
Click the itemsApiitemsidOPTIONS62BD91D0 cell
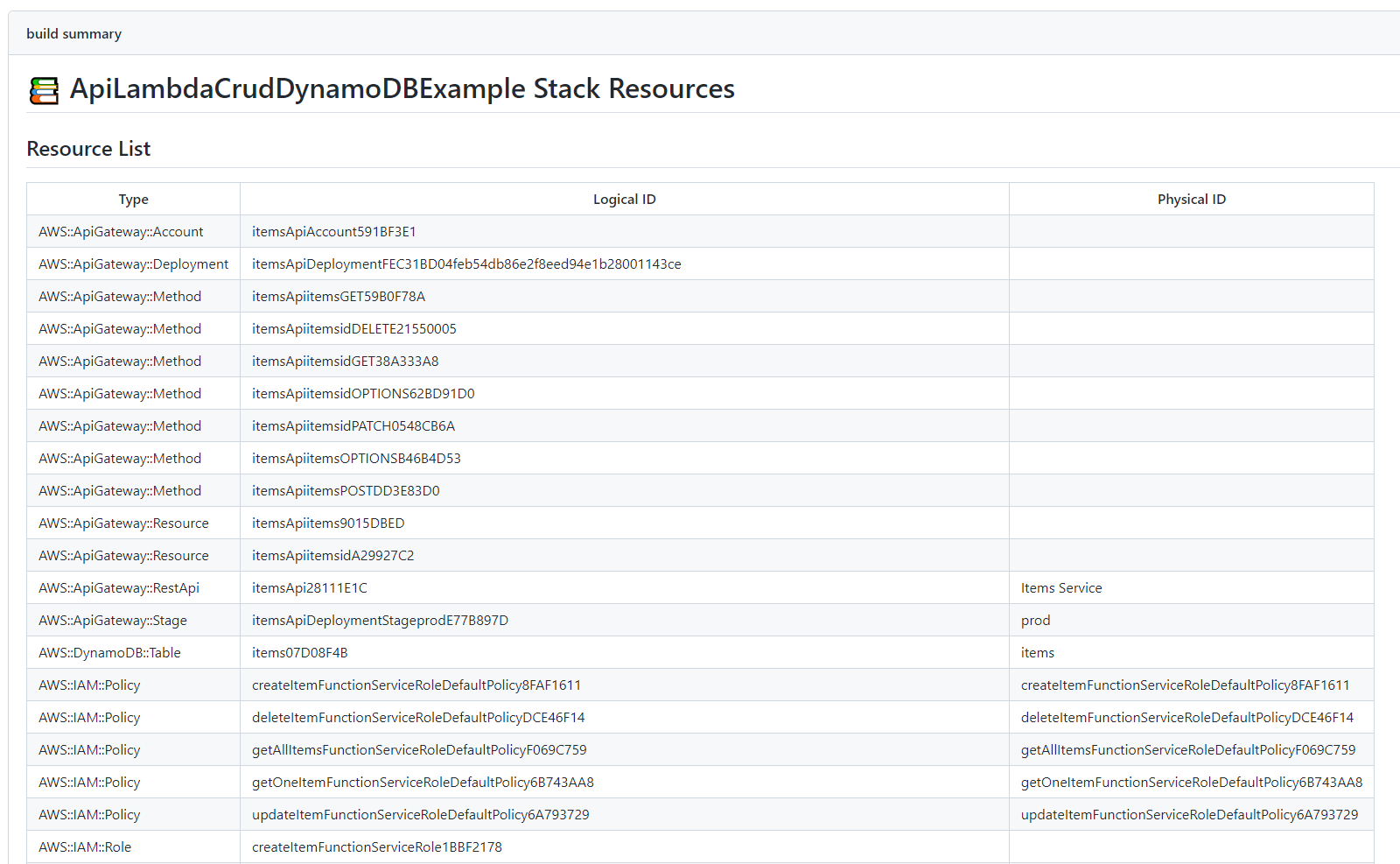click(x=625, y=393)
